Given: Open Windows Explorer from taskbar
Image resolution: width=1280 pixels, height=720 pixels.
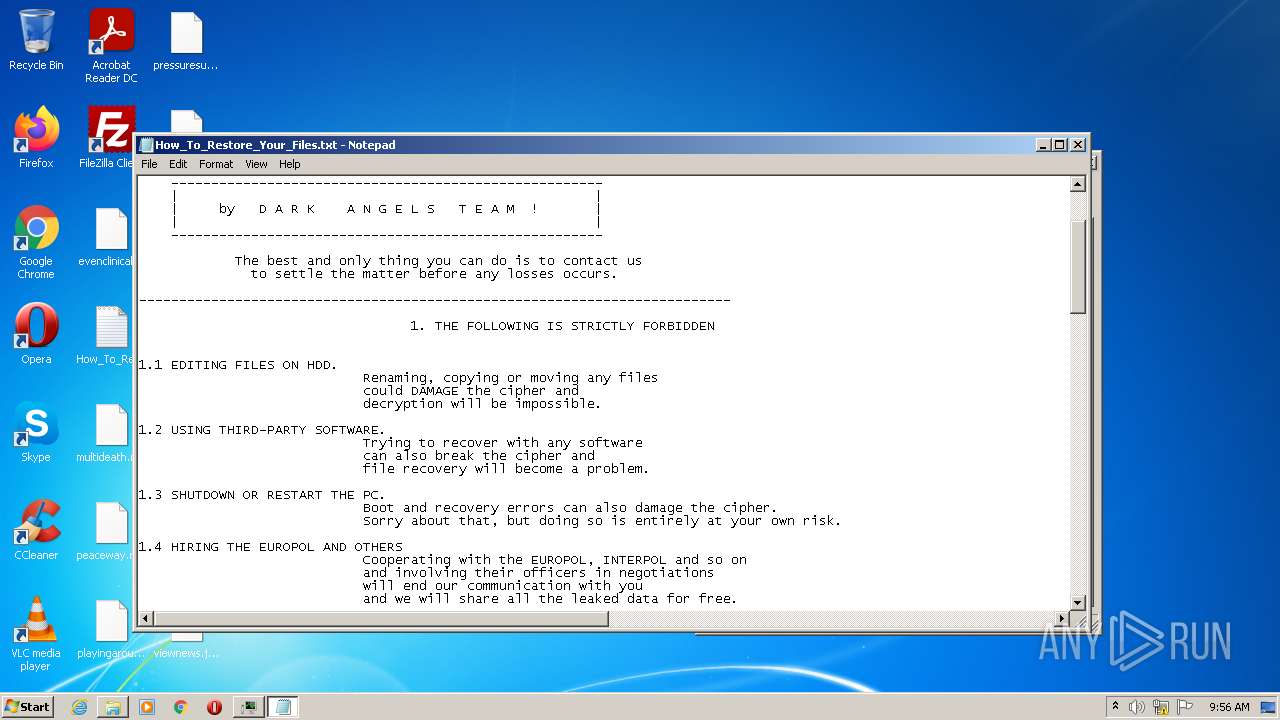Looking at the screenshot, I should (x=113, y=707).
